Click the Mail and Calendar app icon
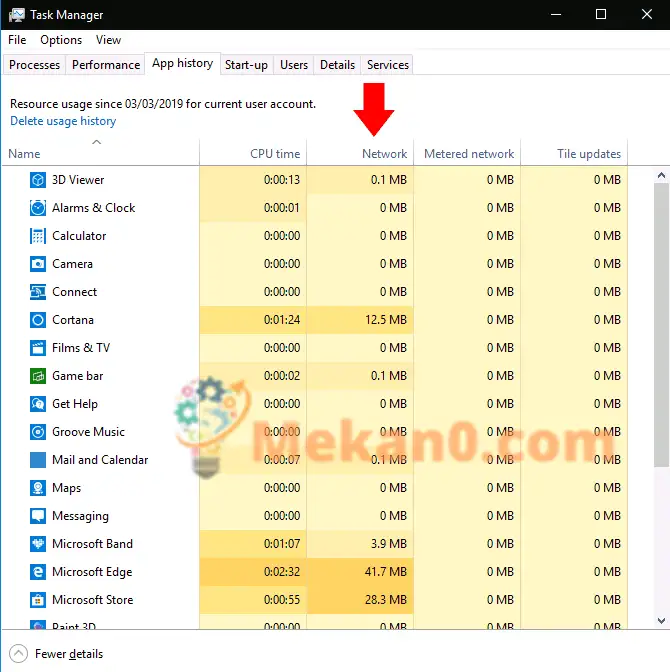Viewport: 670px width, 672px height. pyautogui.click(x=38, y=460)
